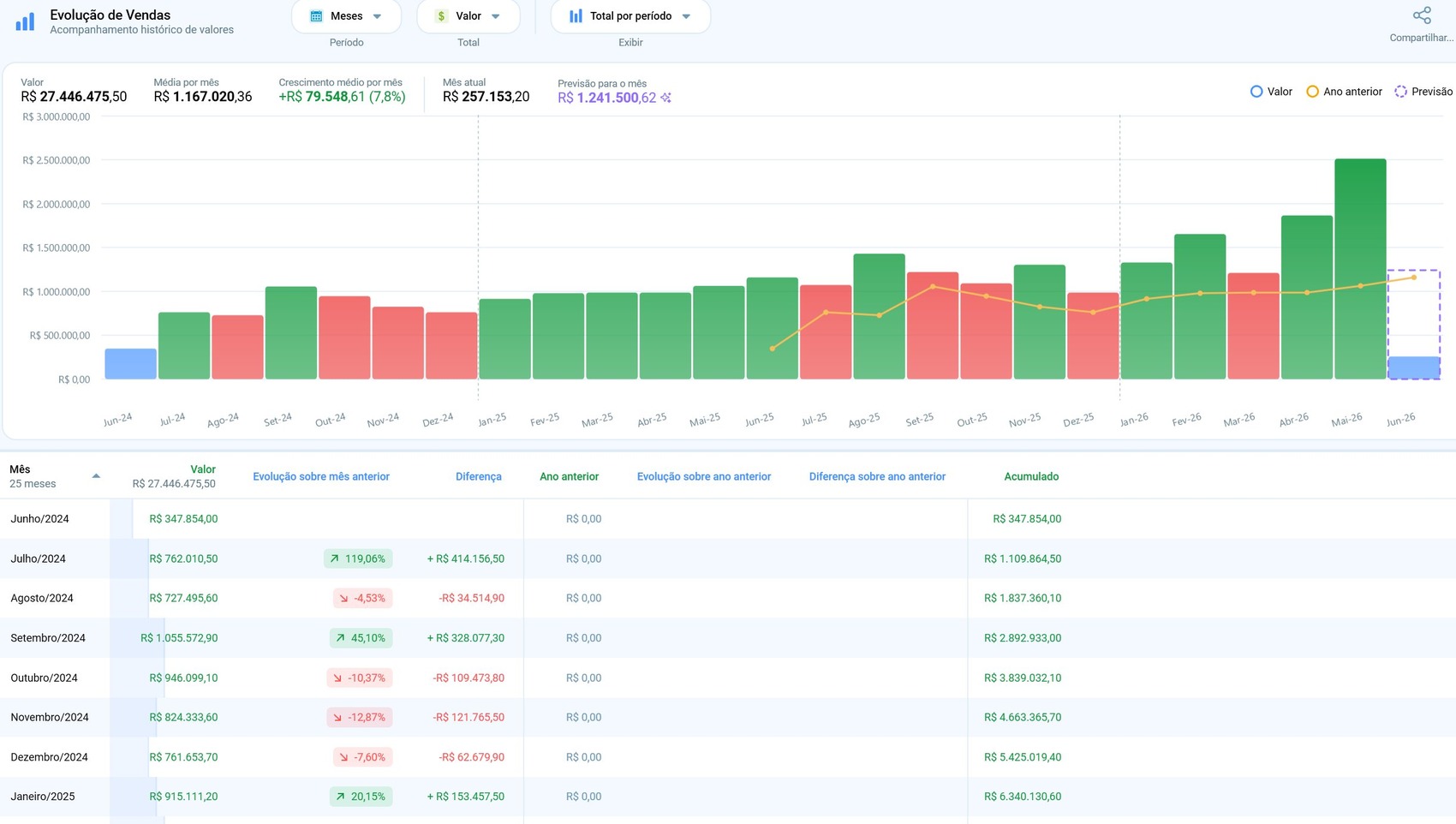
Task: Click the difference -R$ 34.514,90
Action: (x=471, y=598)
